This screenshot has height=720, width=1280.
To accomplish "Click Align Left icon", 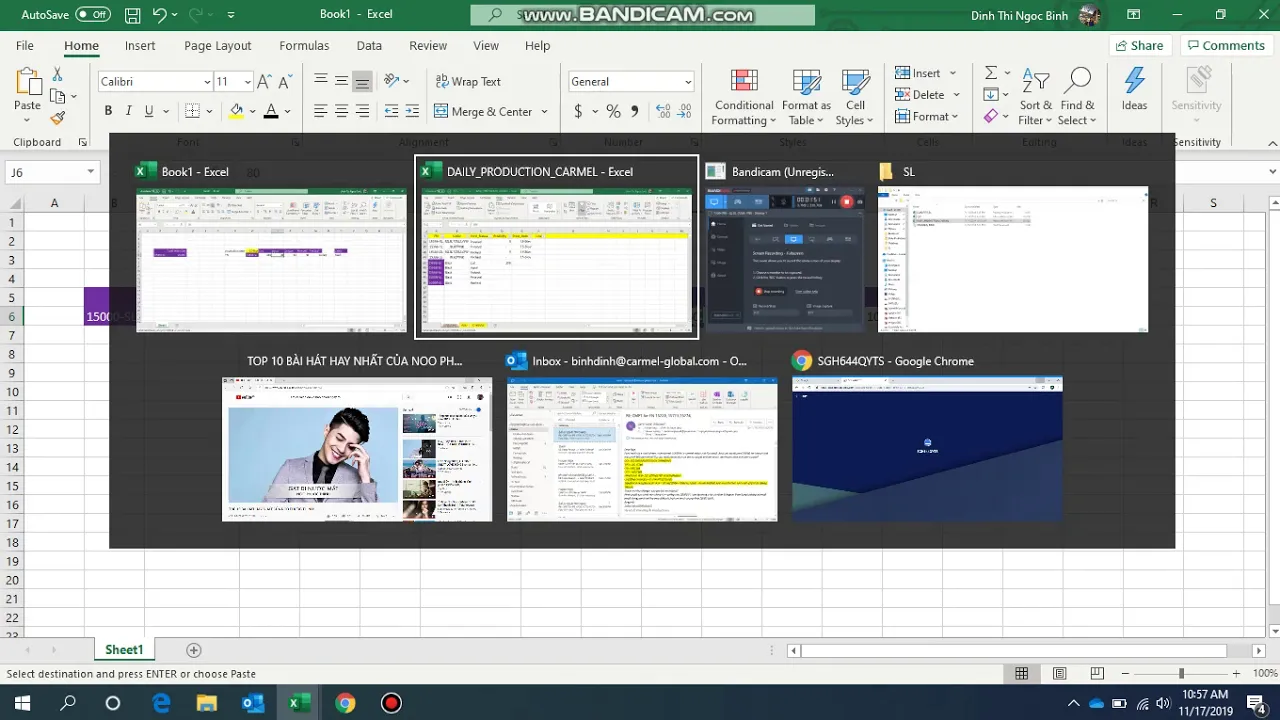I will 321,111.
